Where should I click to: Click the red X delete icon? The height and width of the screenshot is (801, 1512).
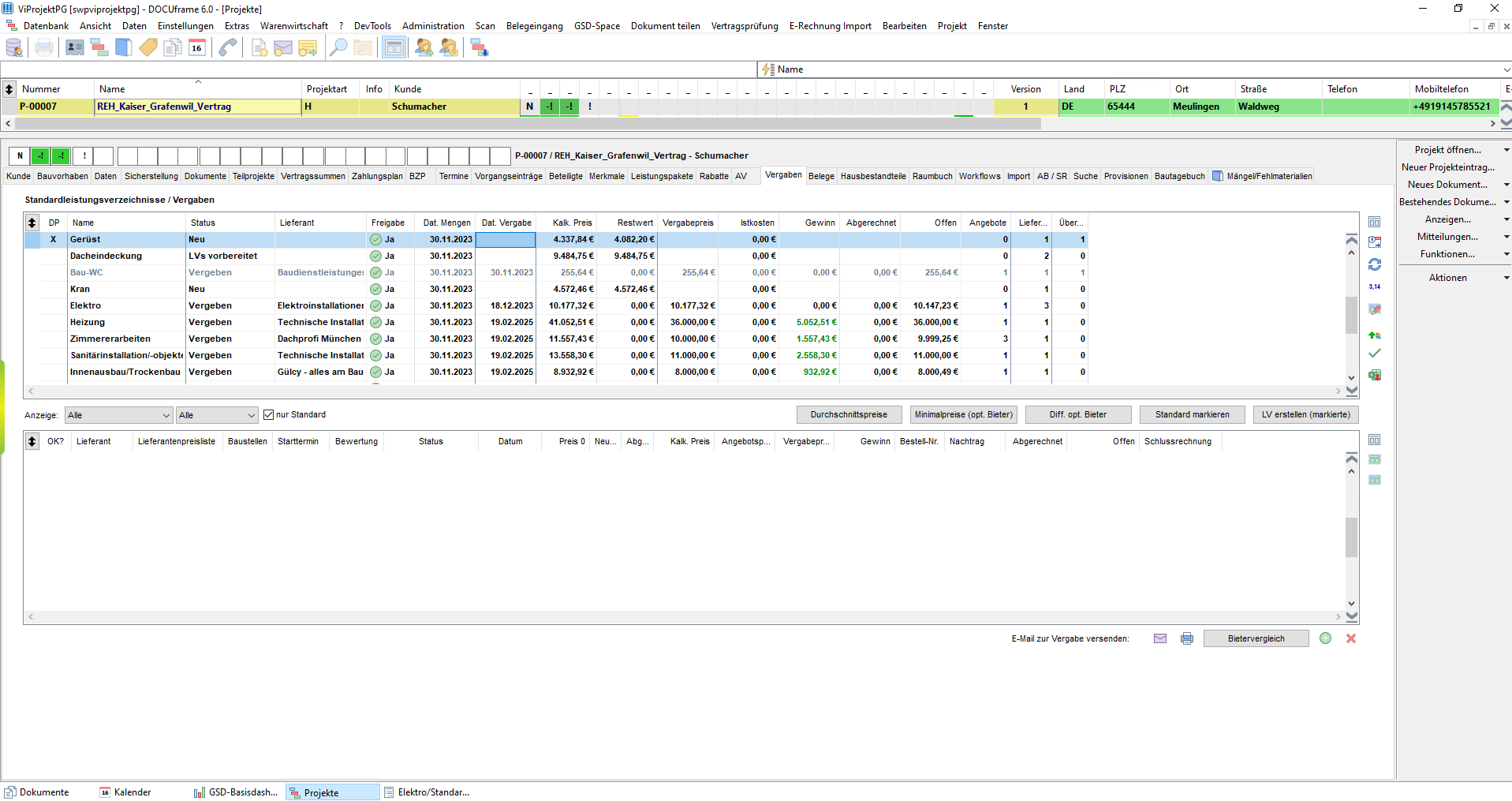(1351, 638)
